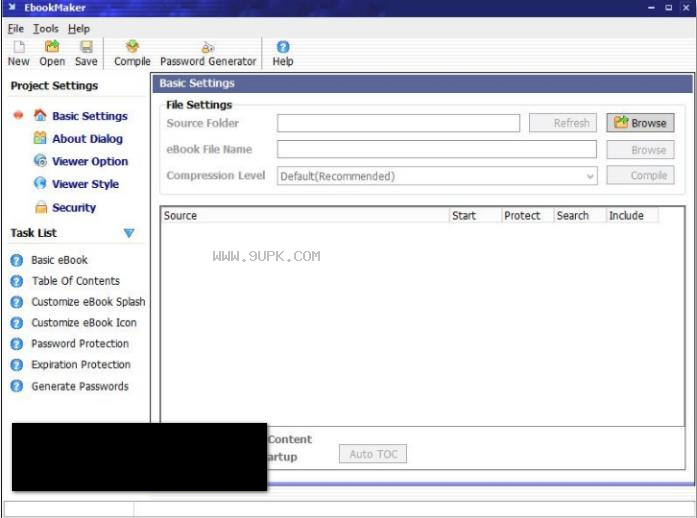Open Help from the toolbar
Screen dimensions: 697x518
click(283, 47)
